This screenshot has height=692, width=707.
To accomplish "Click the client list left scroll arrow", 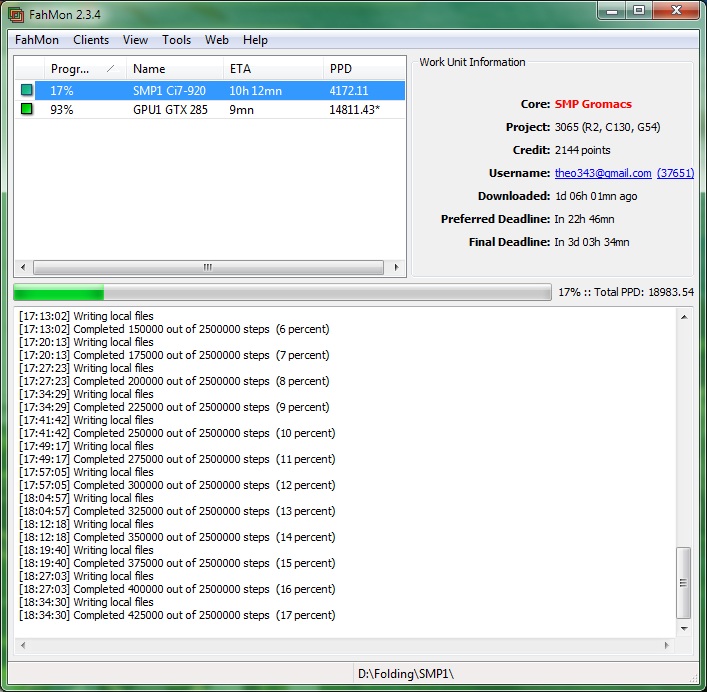I will point(23,267).
